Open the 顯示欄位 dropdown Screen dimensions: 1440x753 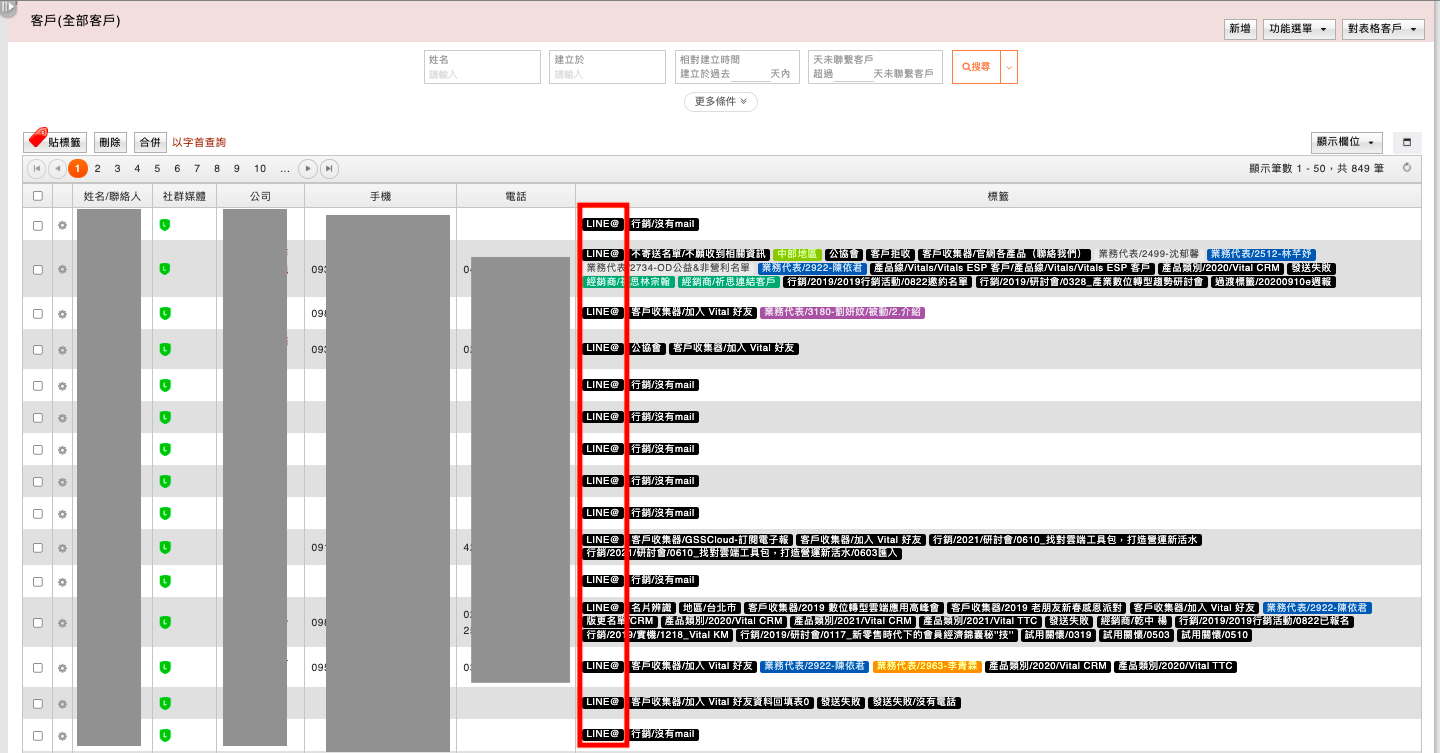coord(1346,143)
